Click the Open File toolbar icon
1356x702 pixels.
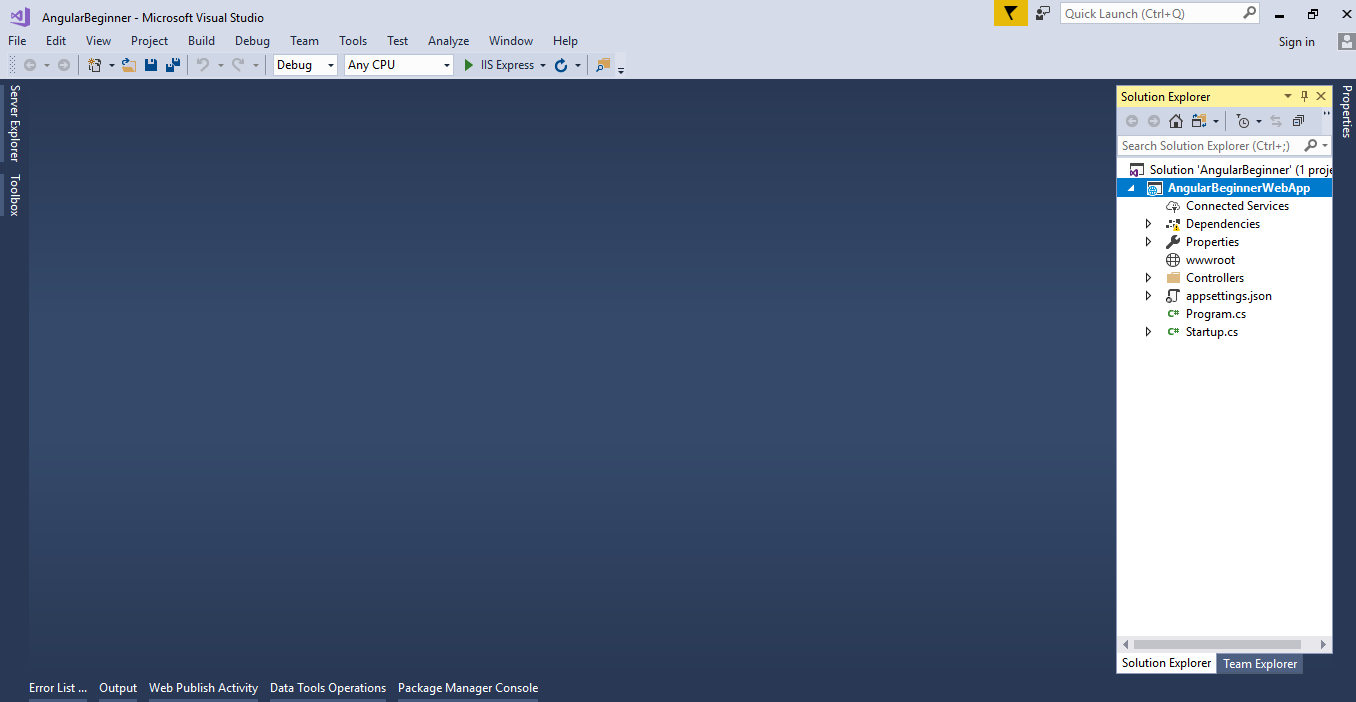(129, 65)
